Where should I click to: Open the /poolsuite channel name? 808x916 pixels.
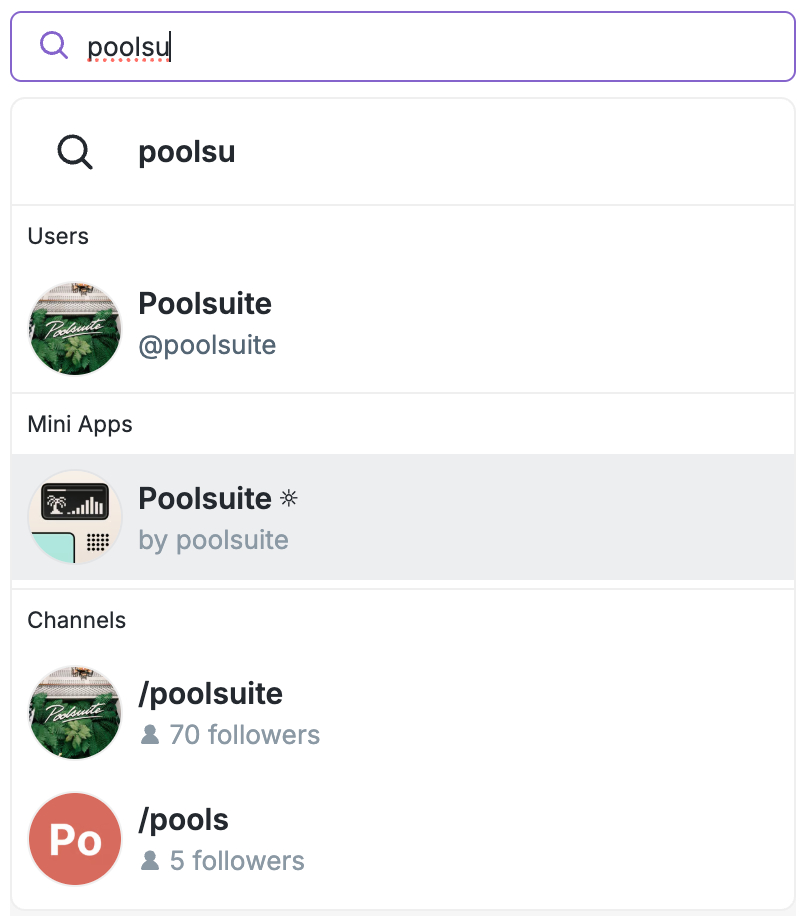[x=210, y=694]
